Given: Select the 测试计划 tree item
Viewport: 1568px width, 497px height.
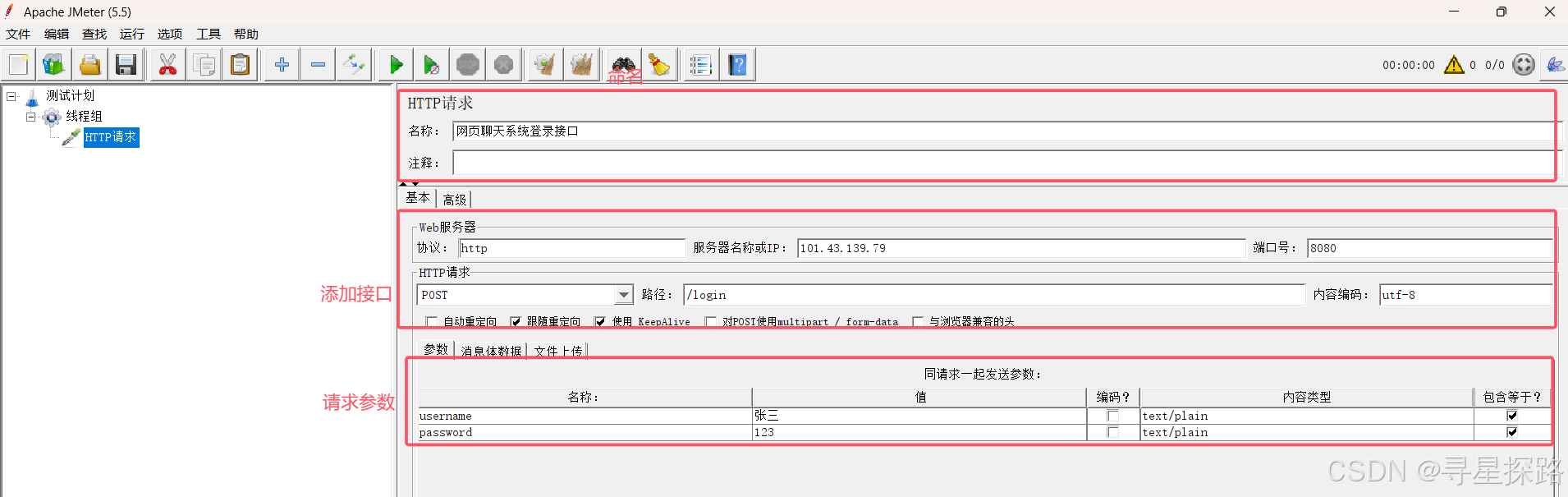Looking at the screenshot, I should tap(70, 96).
